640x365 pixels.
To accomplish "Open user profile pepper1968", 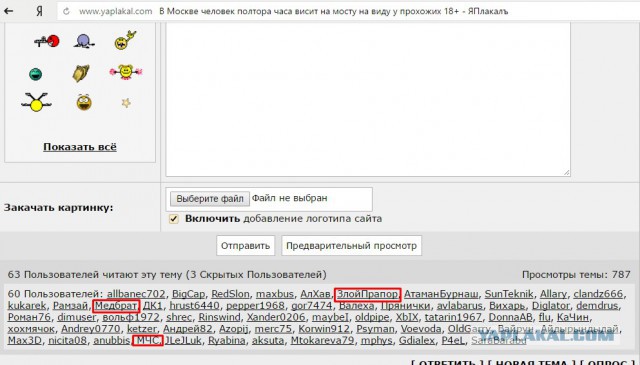I will point(255,305).
